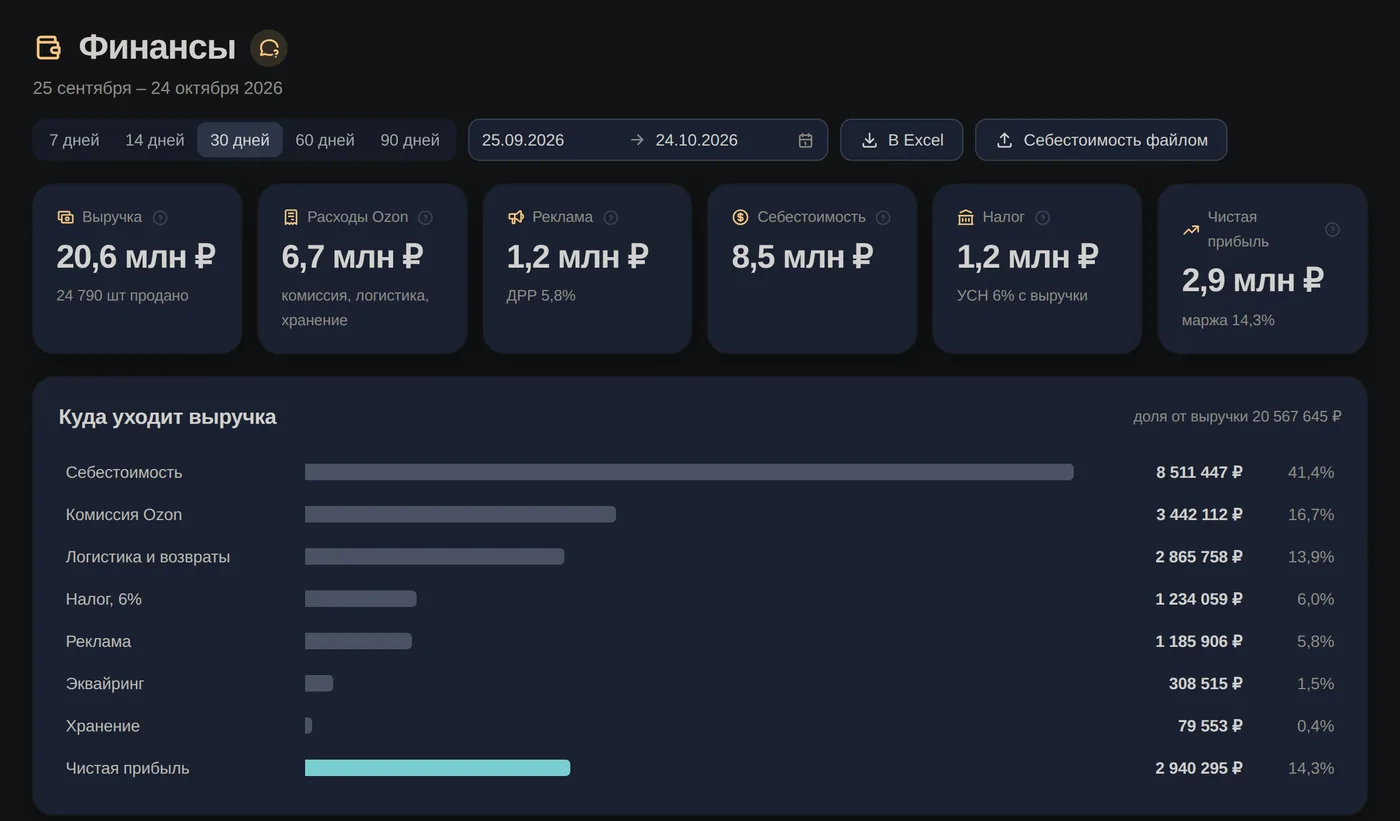Select the 7 дней period
Viewport: 1400px width, 821px height.
[74, 140]
